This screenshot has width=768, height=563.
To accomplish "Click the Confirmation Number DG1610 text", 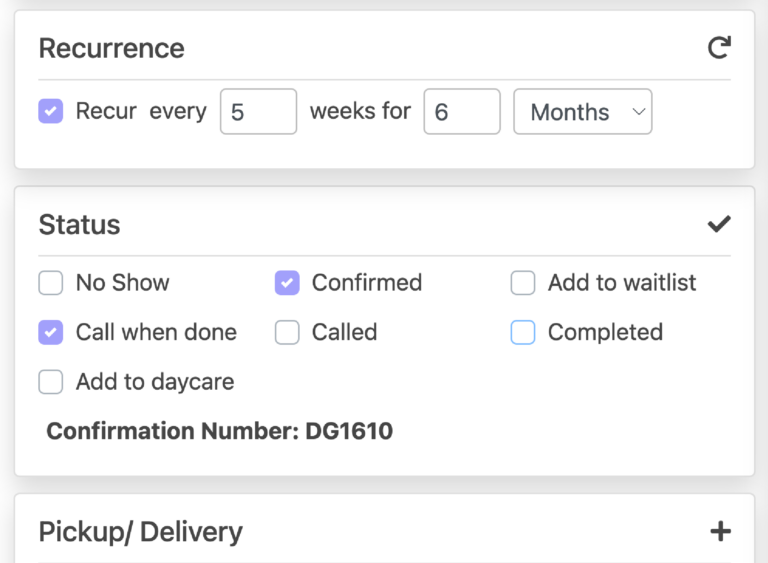I will click(x=219, y=431).
